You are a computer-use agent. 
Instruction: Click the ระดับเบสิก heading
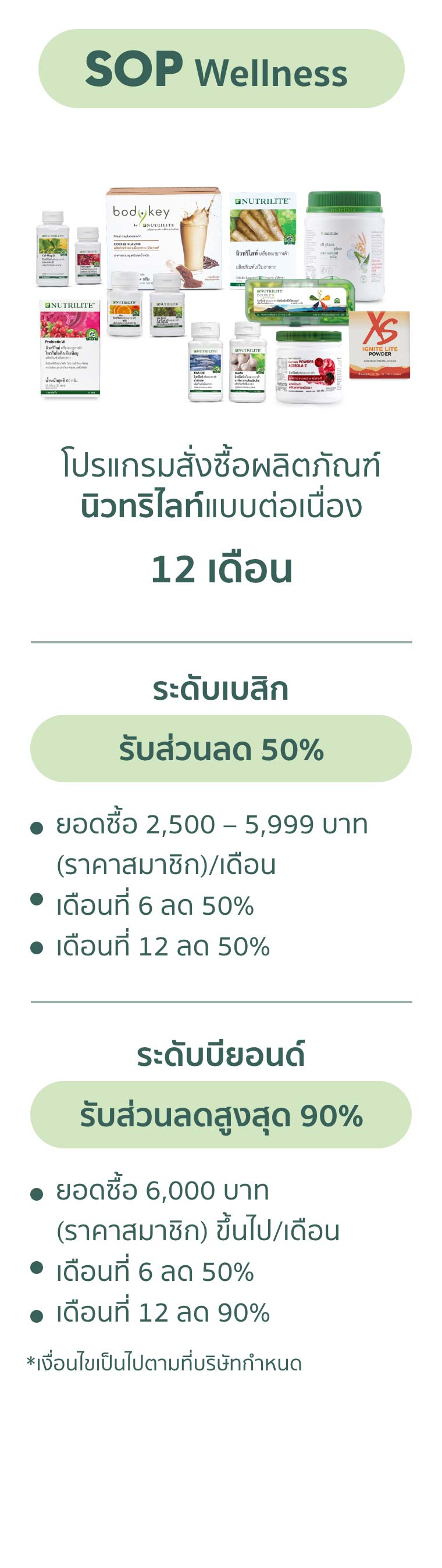(220, 689)
